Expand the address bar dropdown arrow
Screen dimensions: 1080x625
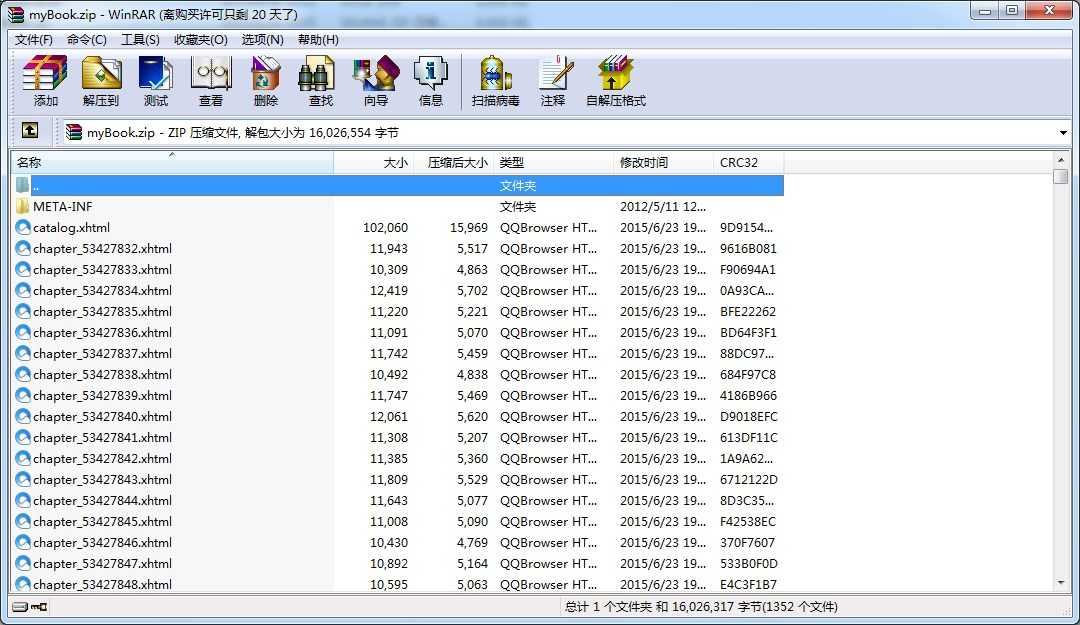(x=1063, y=132)
